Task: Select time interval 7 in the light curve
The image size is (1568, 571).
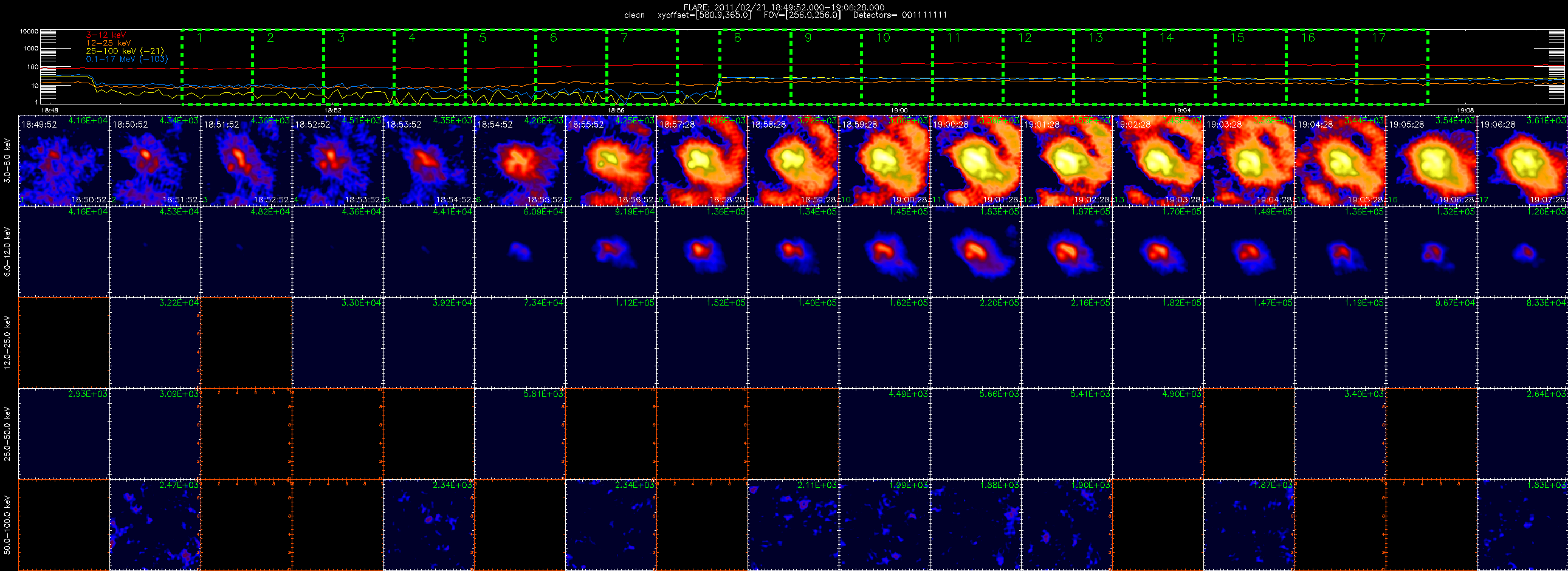Action: (642, 67)
